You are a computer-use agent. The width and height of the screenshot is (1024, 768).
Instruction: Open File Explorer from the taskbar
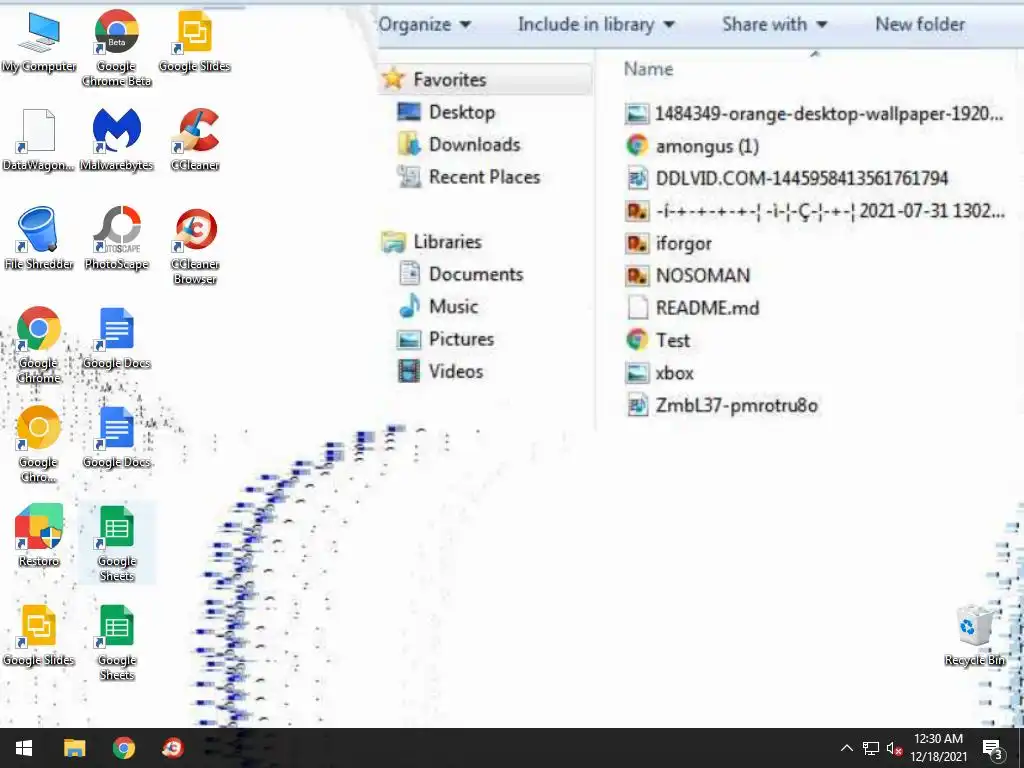[x=74, y=748]
